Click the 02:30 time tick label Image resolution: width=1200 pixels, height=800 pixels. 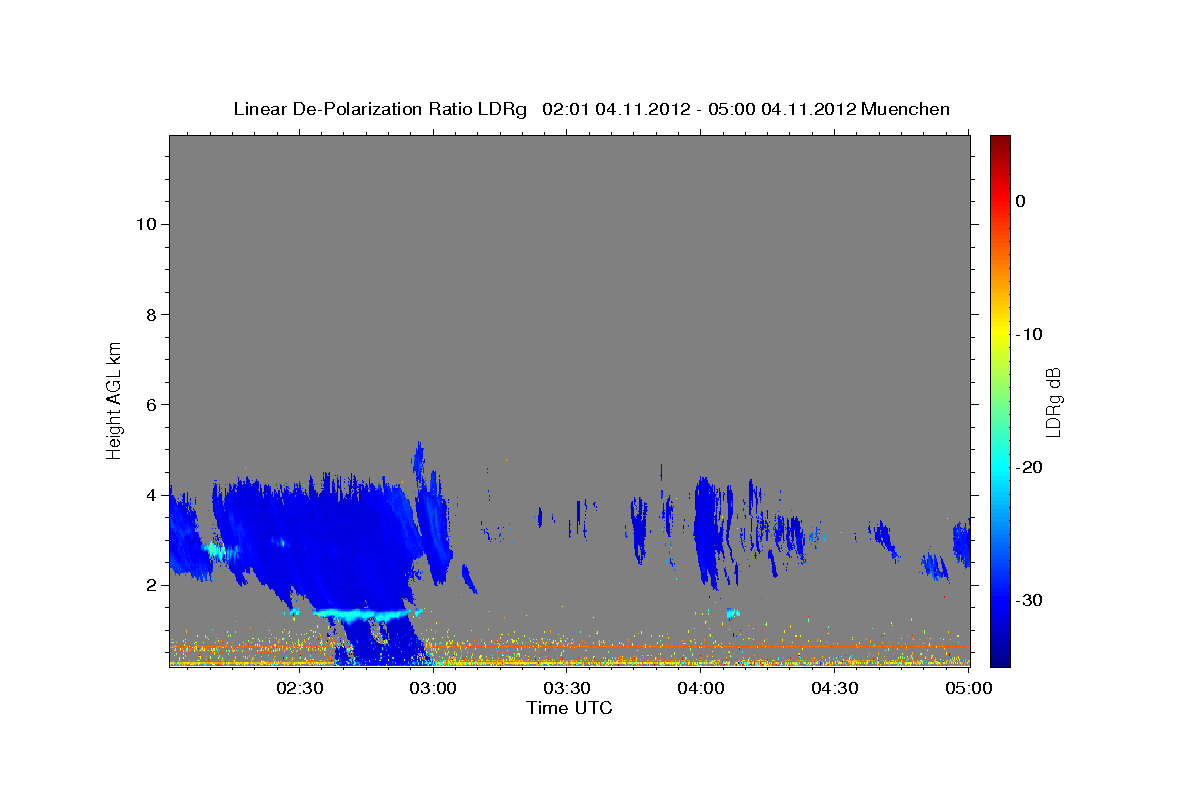click(x=301, y=688)
